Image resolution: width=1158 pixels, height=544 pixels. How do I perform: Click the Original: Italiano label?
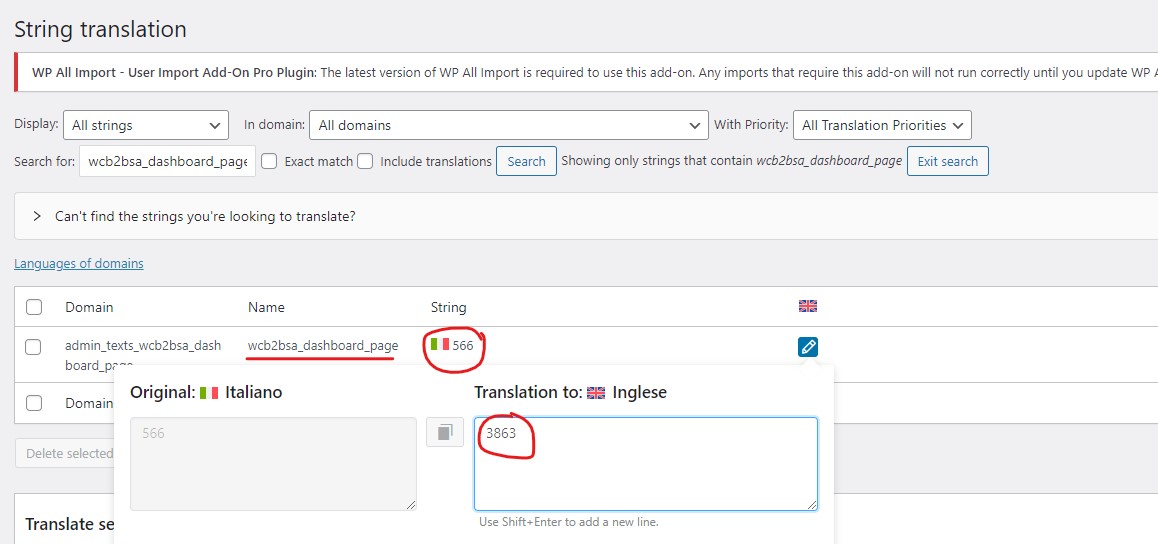[x=206, y=393]
